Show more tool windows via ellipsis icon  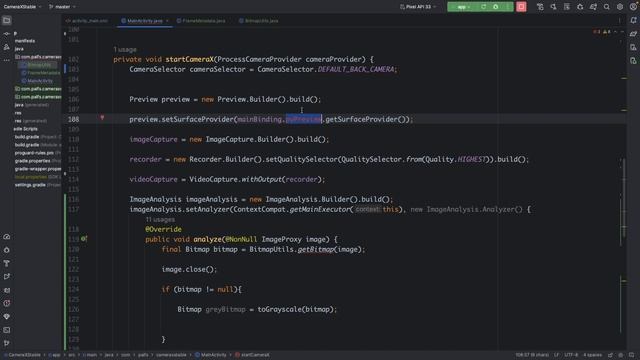7,60
